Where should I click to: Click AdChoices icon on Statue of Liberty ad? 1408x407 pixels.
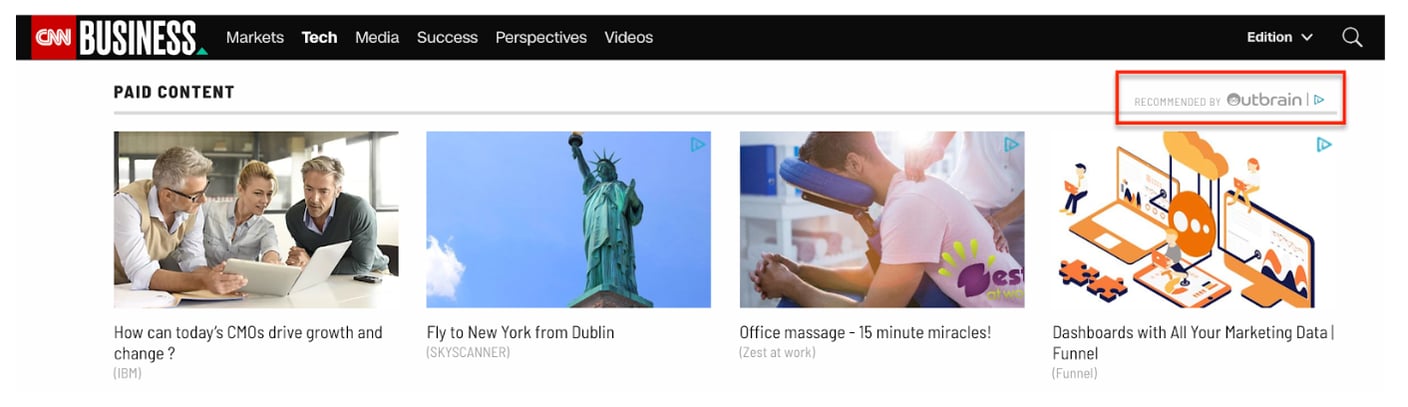tap(698, 145)
